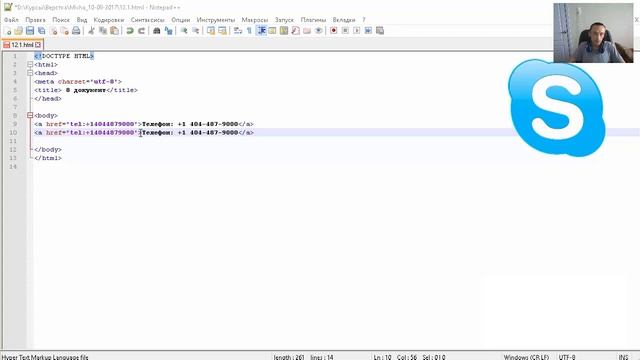640x360 pixels.
Task: Open the Файл menu
Action: pos(11,20)
